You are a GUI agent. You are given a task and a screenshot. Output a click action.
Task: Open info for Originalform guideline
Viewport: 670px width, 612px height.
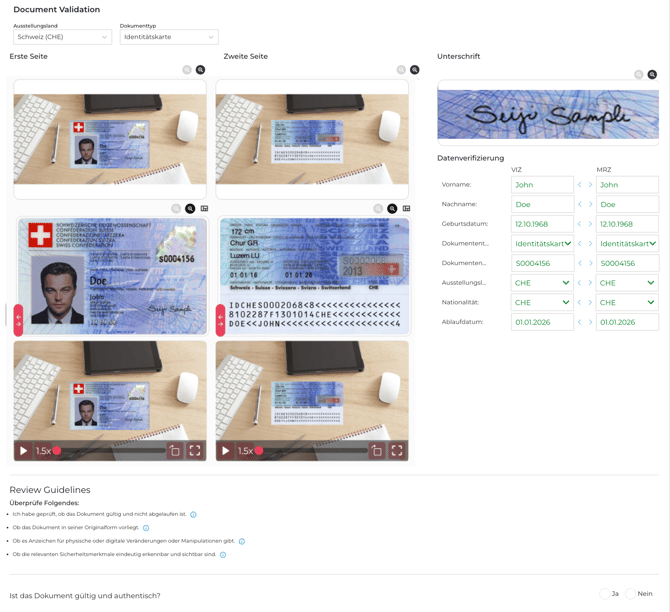point(146,528)
